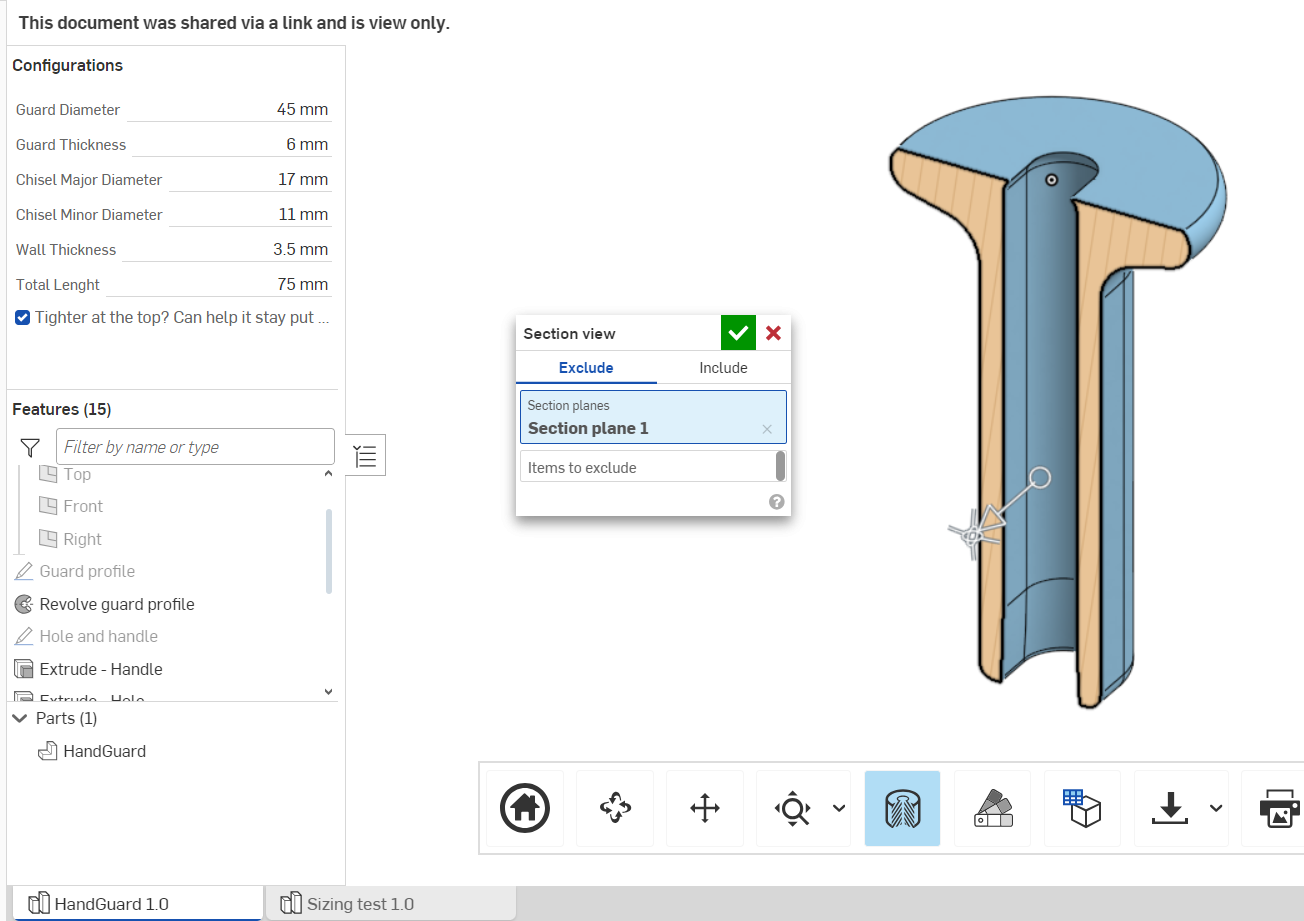Open the Sizing test 1.0 tab
This screenshot has width=1304, height=921.
click(x=391, y=904)
